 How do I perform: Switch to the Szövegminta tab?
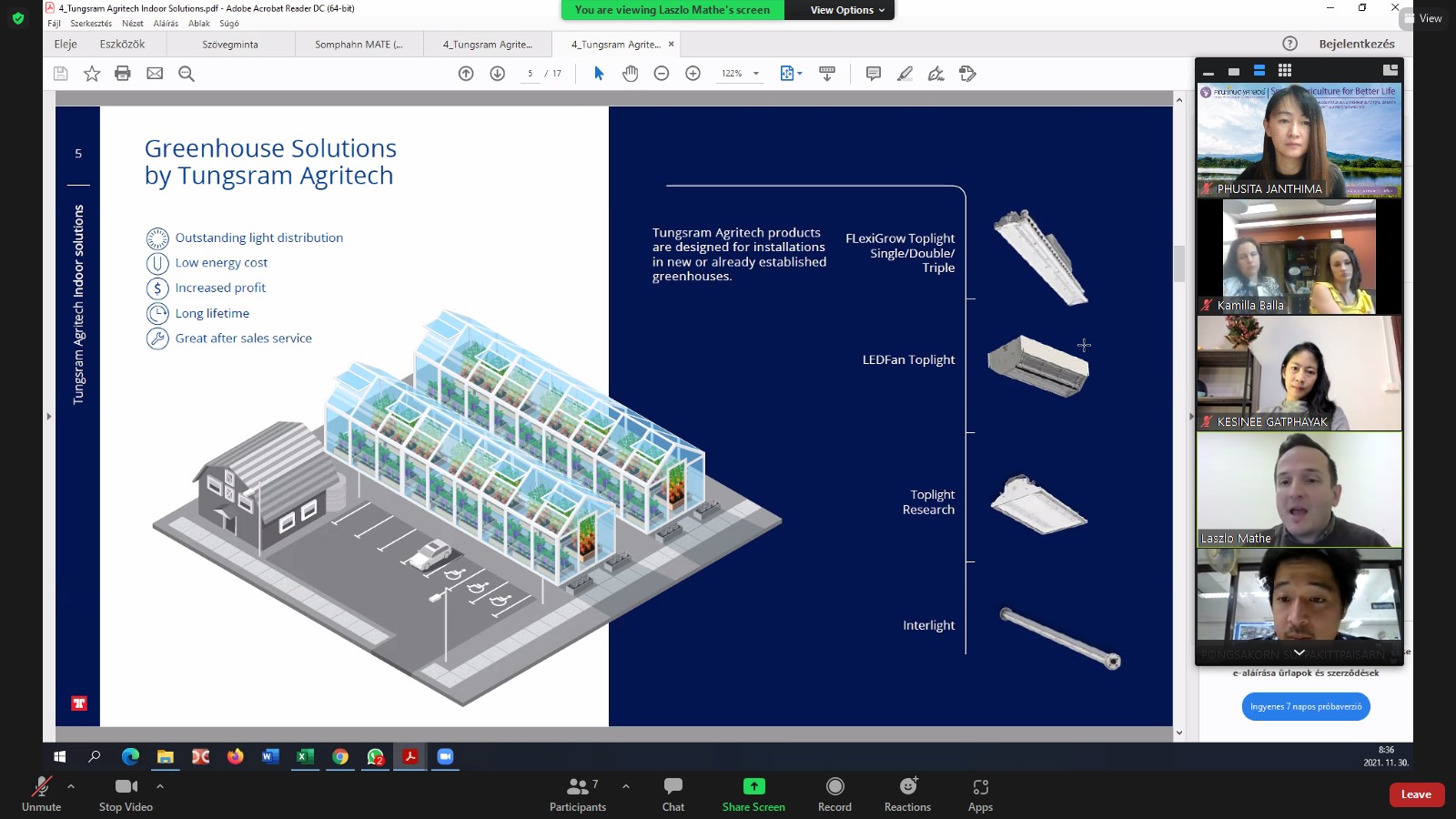(231, 45)
